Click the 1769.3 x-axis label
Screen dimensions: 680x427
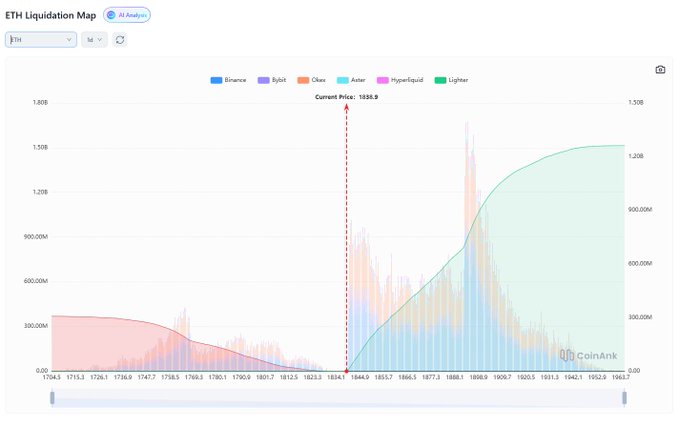pyautogui.click(x=194, y=378)
